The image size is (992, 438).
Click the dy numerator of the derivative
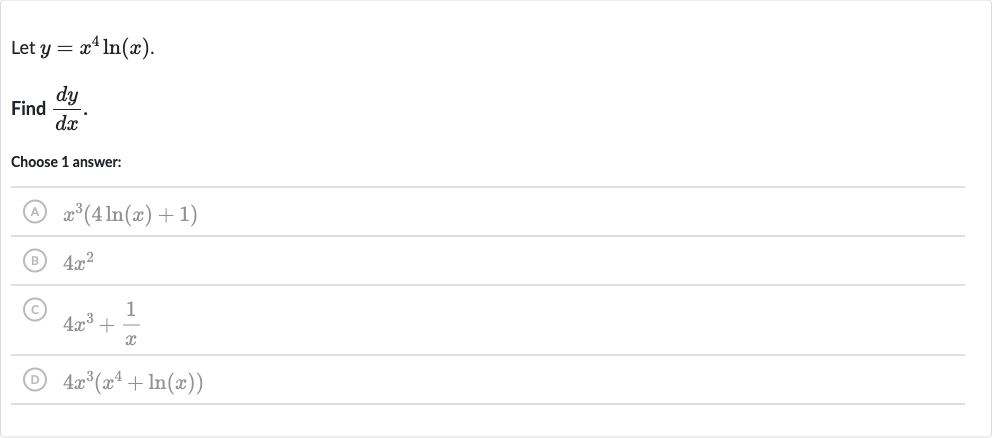68,96
